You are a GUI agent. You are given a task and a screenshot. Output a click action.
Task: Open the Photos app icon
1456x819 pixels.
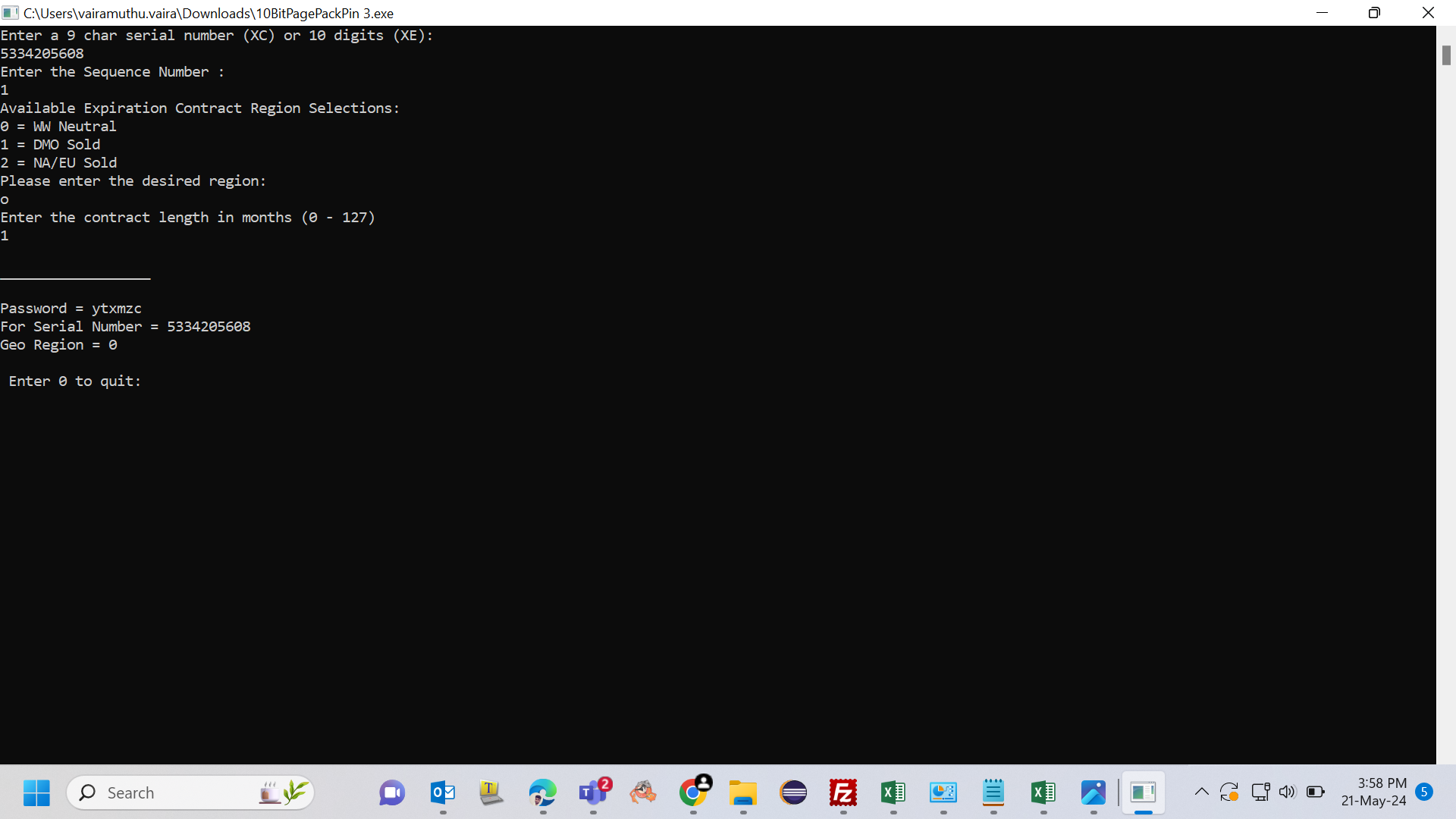click(1094, 793)
